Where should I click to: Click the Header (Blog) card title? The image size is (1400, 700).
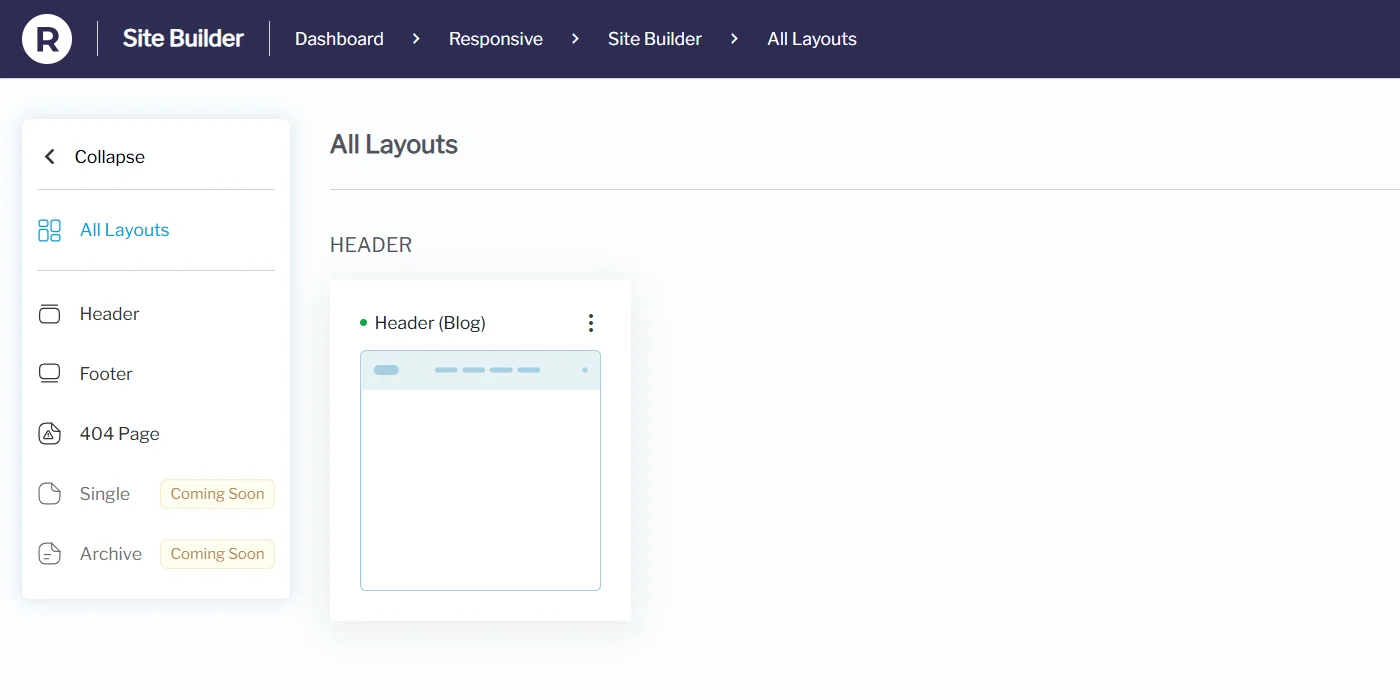click(x=430, y=323)
